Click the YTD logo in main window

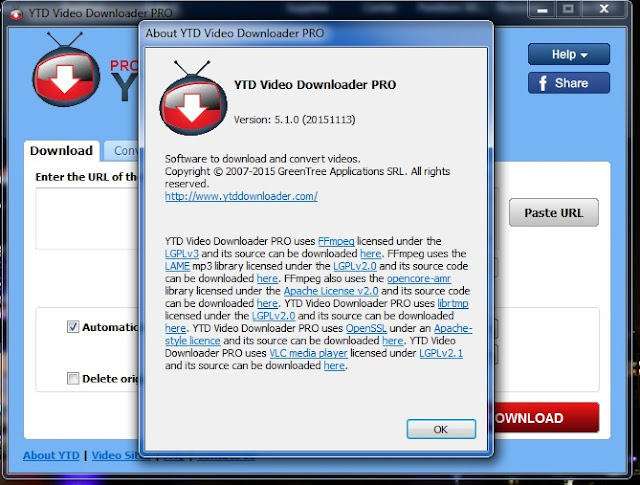tap(66, 69)
